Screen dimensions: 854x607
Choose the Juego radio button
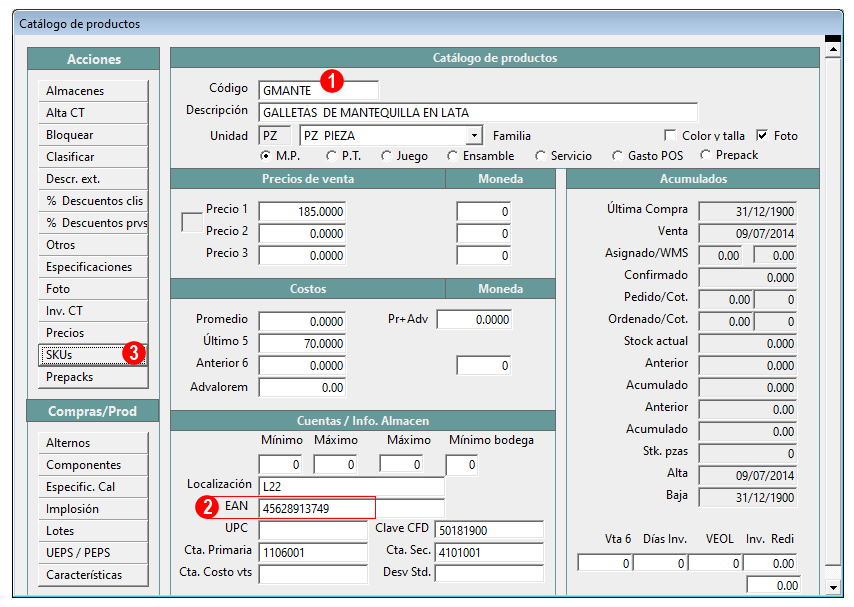[x=386, y=156]
